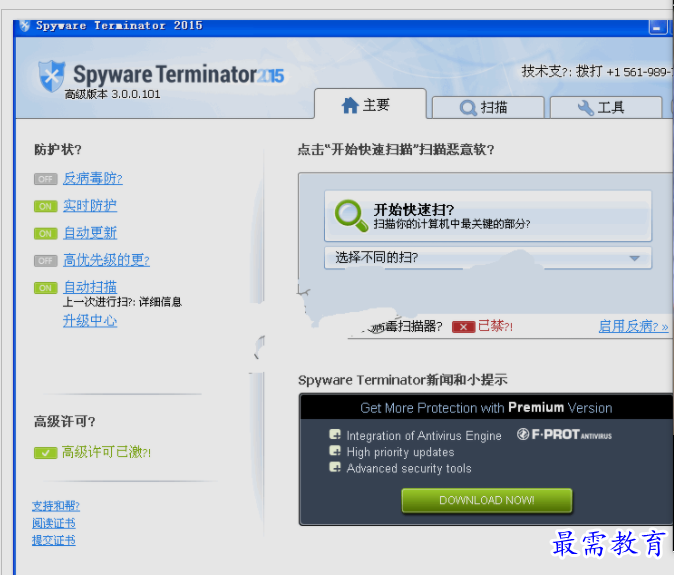The height and width of the screenshot is (575, 674).
Task: Click the Spyware Terminator shield logo
Action: coord(52,76)
